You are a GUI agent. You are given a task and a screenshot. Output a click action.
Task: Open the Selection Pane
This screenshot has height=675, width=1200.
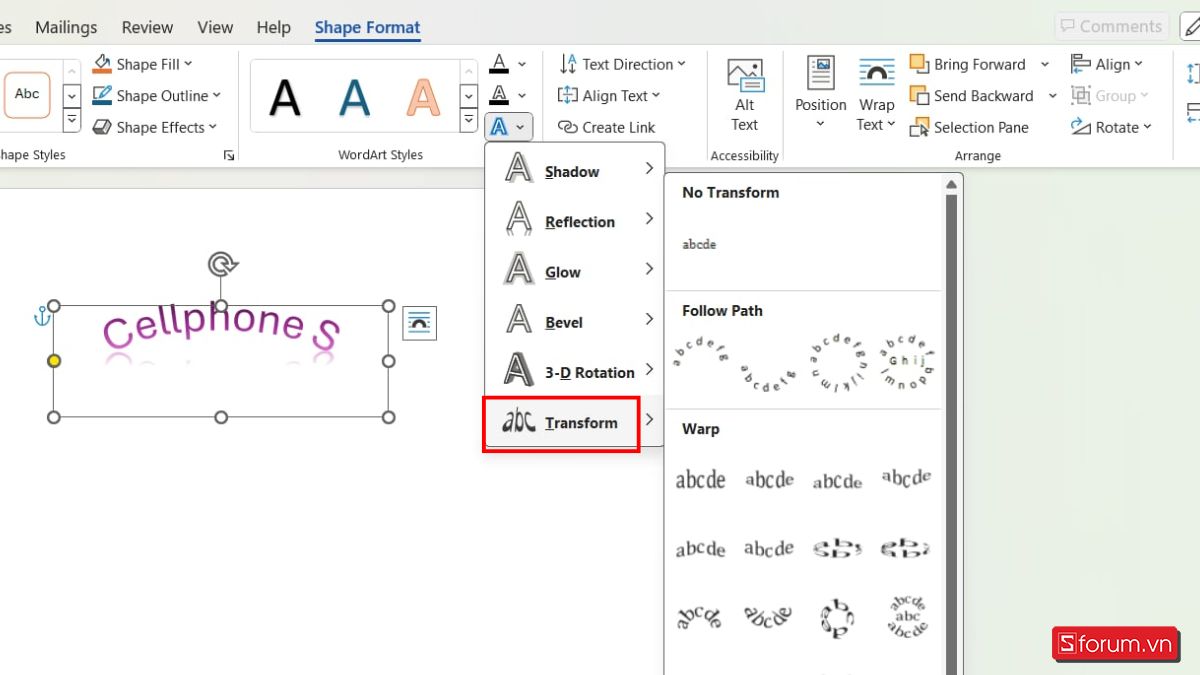tap(969, 127)
